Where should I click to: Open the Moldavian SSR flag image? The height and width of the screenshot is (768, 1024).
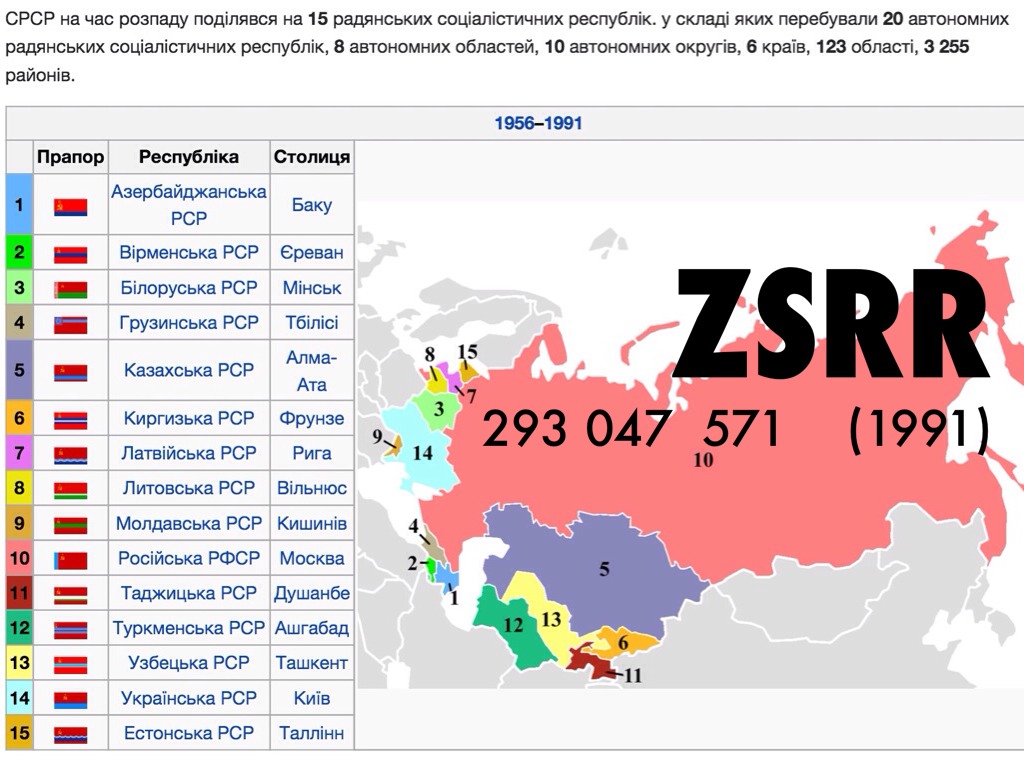coord(70,524)
